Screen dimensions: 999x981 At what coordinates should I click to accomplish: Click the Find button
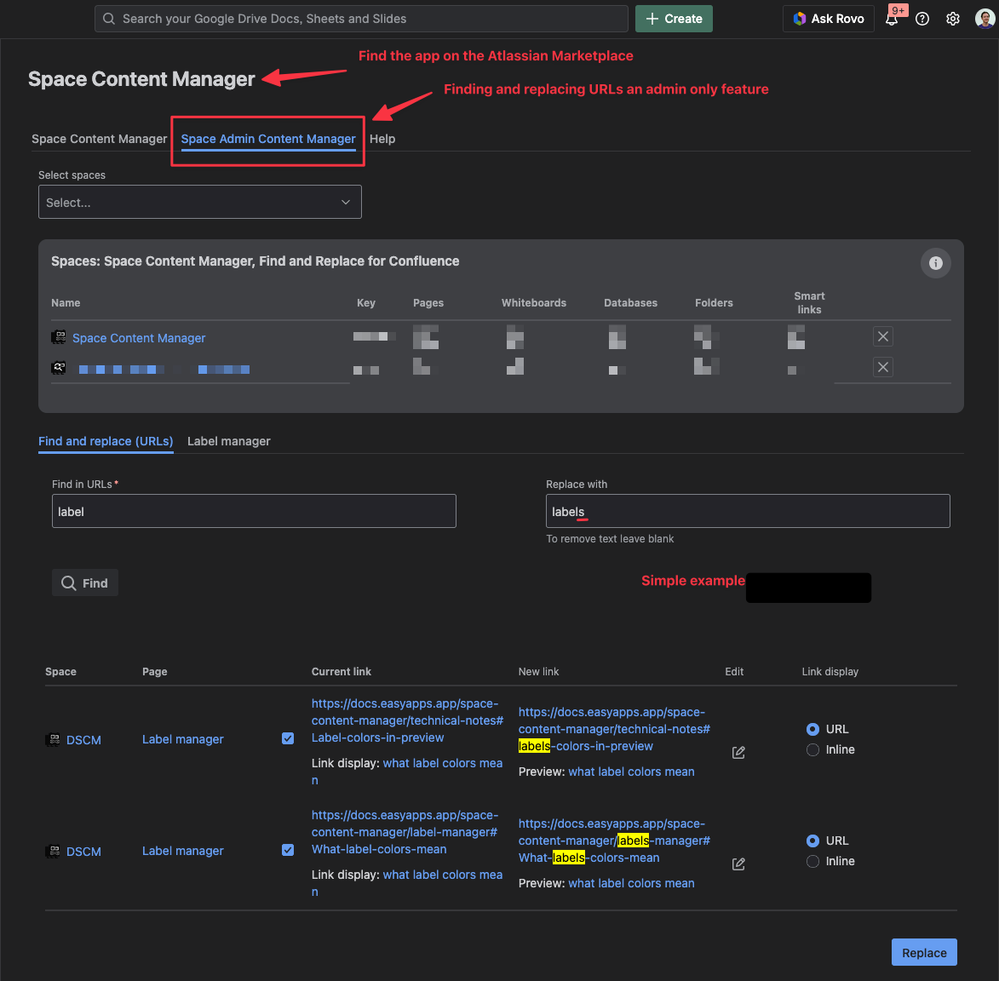pos(85,583)
